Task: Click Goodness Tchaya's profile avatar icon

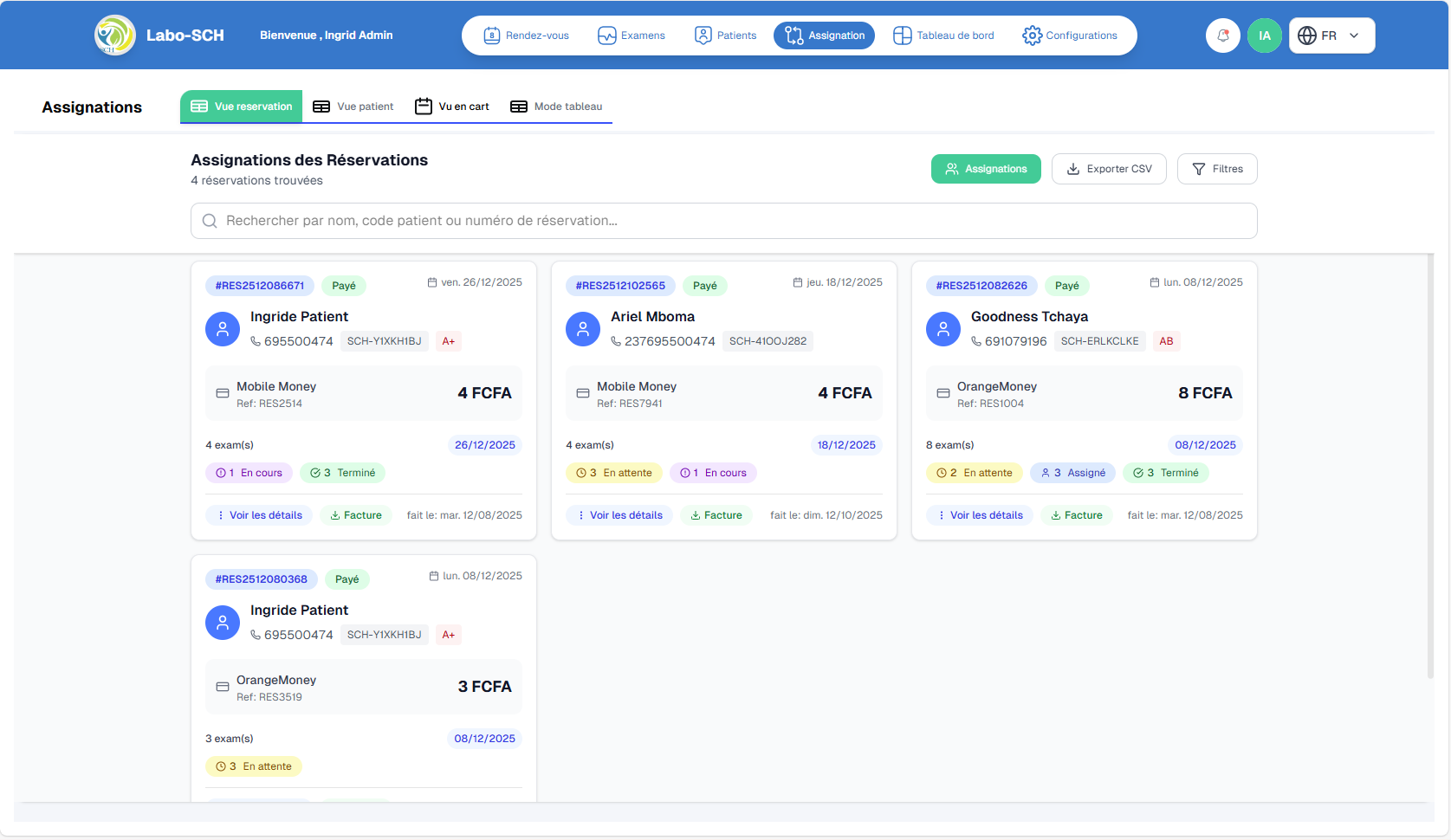Action: point(943,329)
